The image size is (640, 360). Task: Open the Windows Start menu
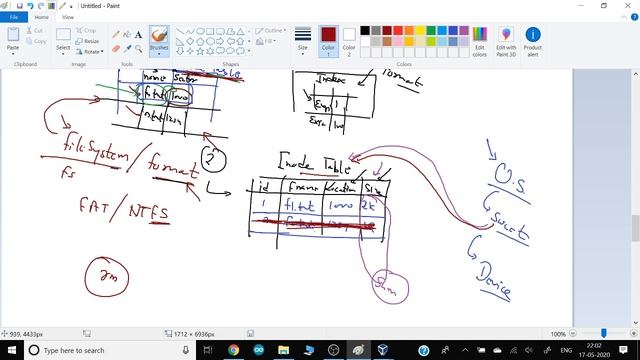pos(12,350)
